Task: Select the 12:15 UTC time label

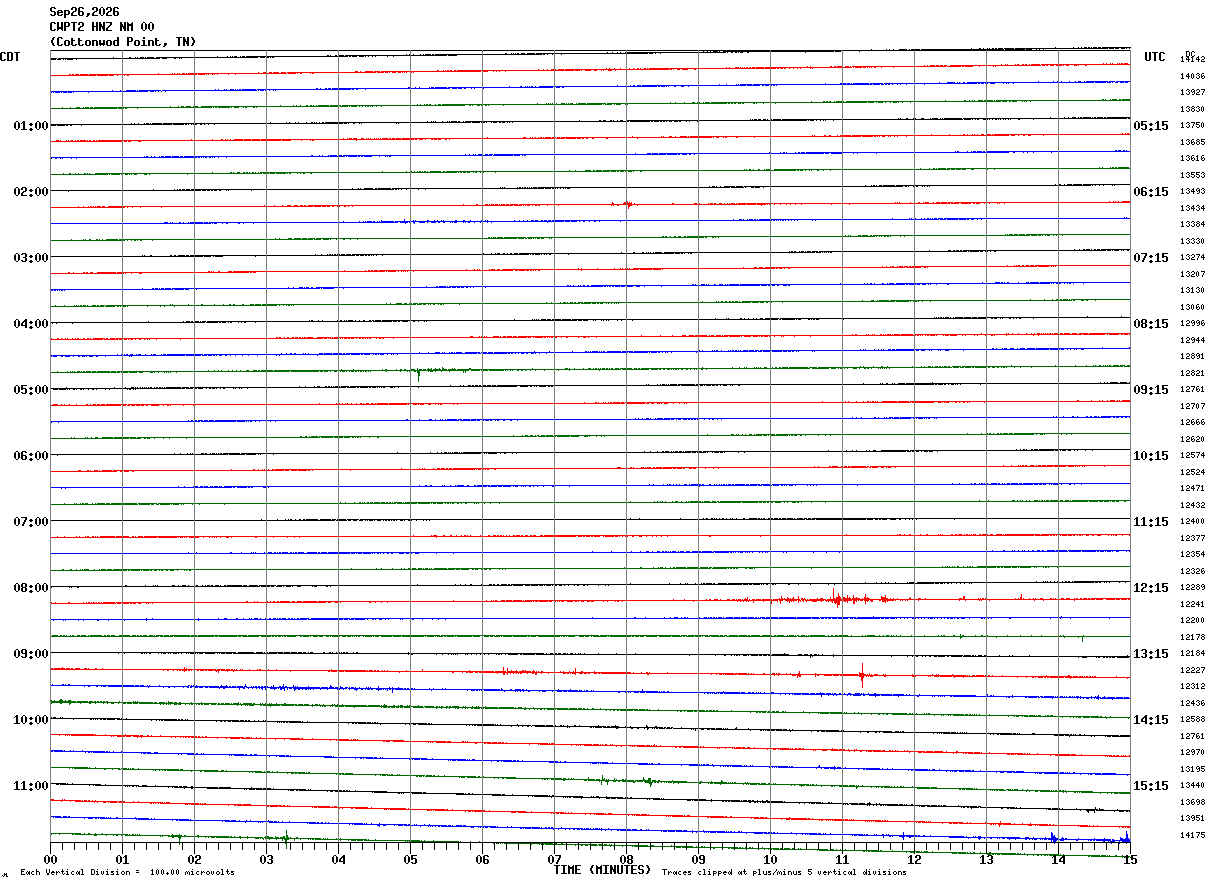Action: pos(1151,588)
